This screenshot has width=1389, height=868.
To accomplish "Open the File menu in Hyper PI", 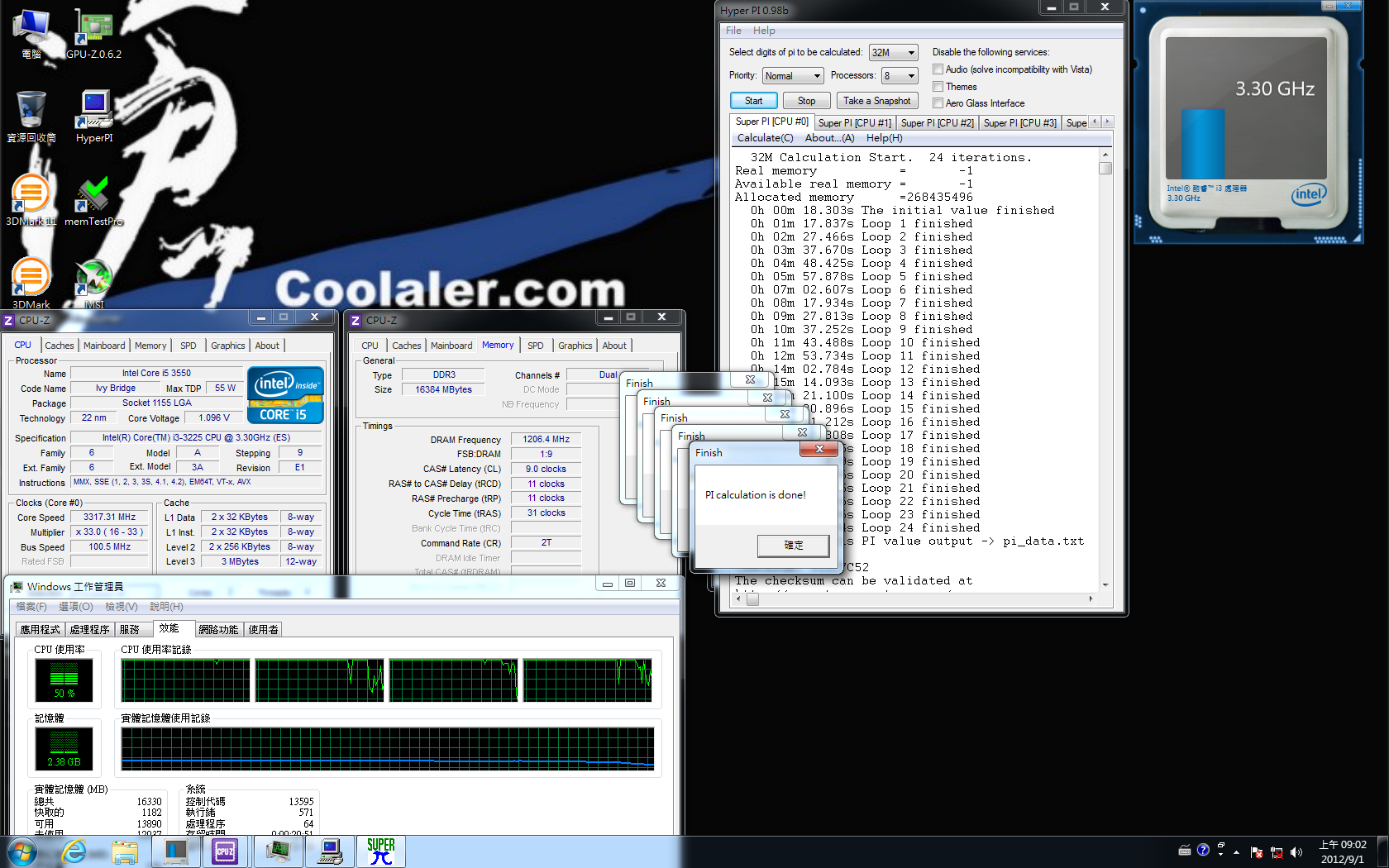I will (x=733, y=31).
